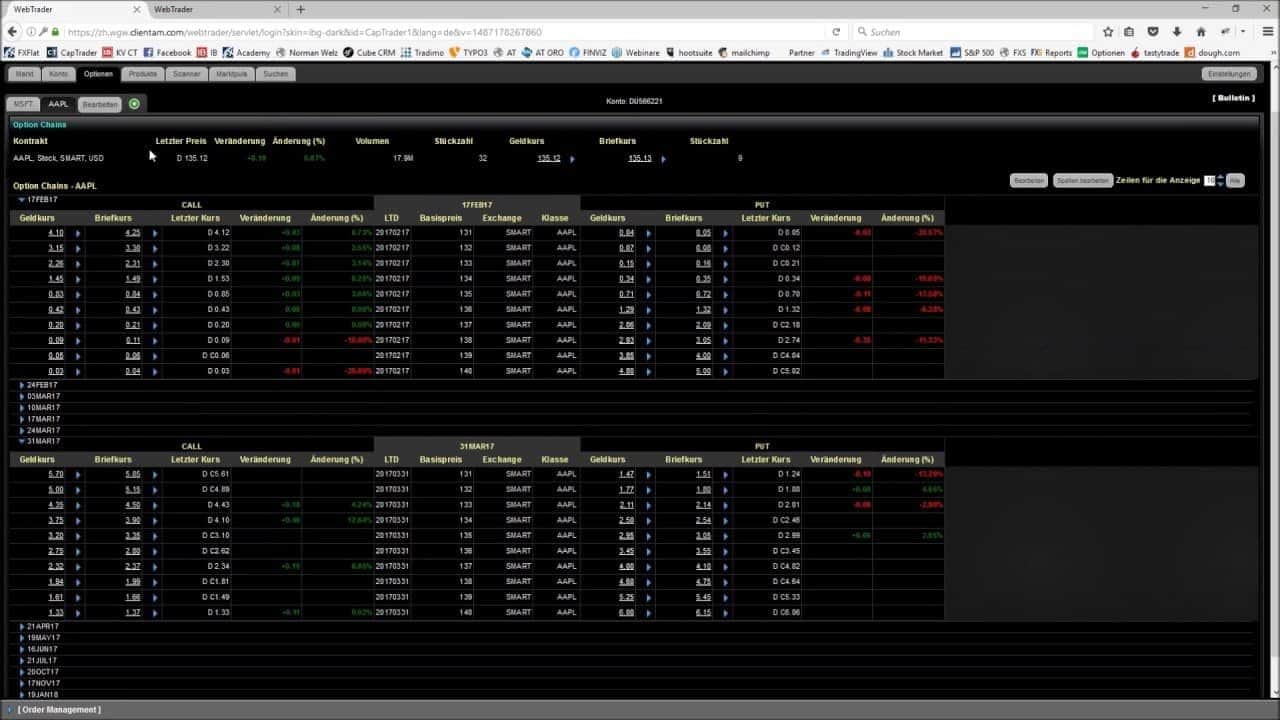Expand the 19JAN18 expiry section
Viewport: 1280px width, 720px height.
(x=22, y=694)
